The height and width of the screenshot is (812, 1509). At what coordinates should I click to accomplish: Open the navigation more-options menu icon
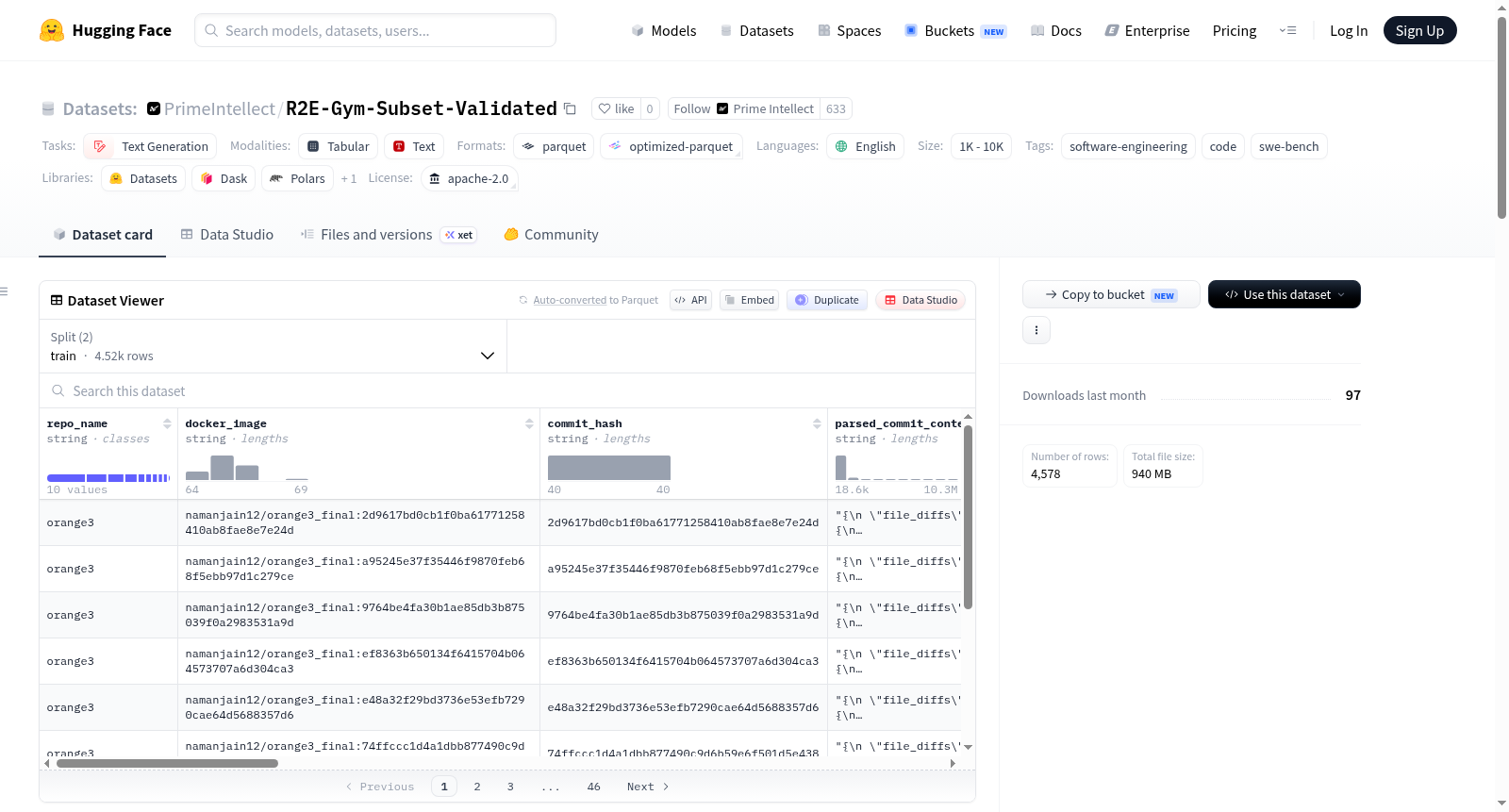pyautogui.click(x=1287, y=30)
